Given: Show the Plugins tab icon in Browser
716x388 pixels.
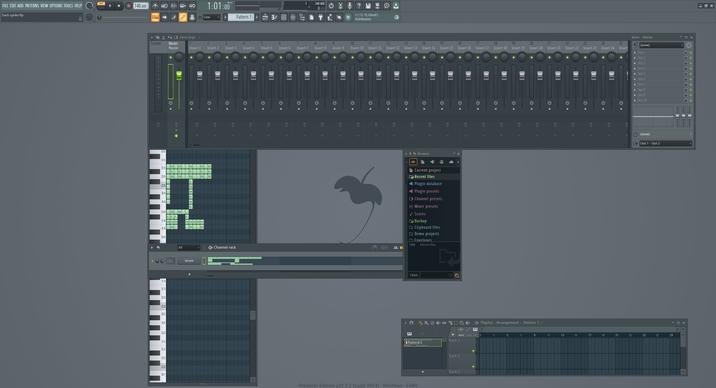Looking at the screenshot, I should (x=432, y=162).
